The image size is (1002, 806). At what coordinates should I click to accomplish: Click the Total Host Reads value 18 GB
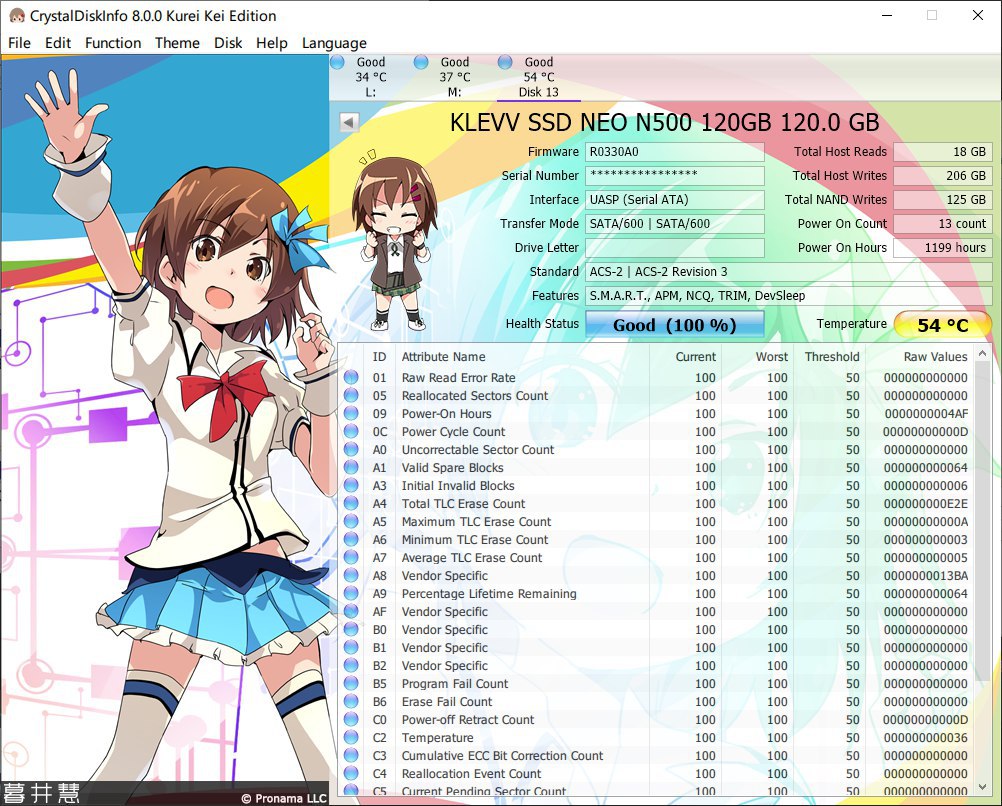click(x=943, y=152)
